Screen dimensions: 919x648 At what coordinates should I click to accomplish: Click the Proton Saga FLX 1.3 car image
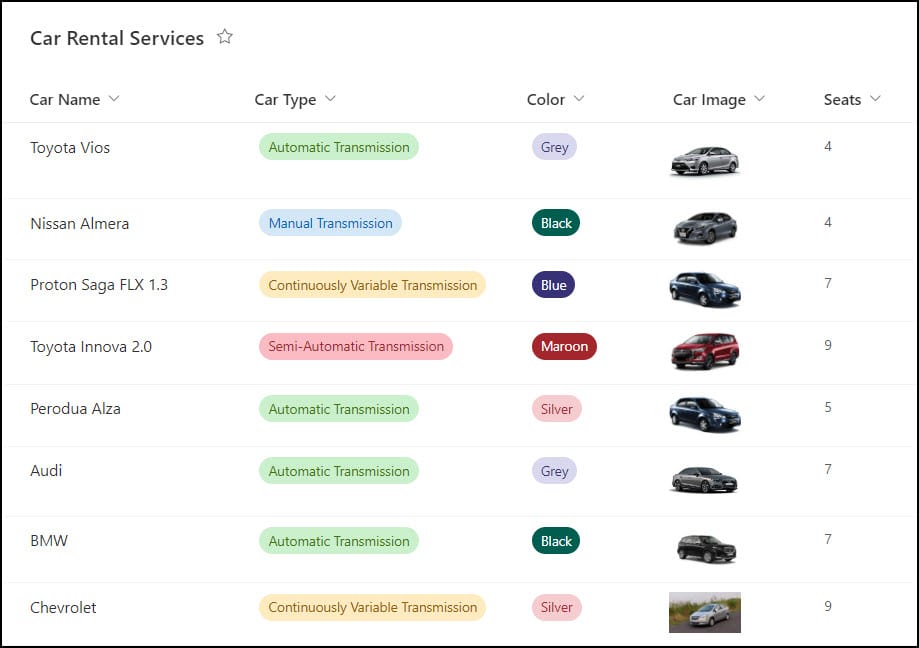(704, 289)
